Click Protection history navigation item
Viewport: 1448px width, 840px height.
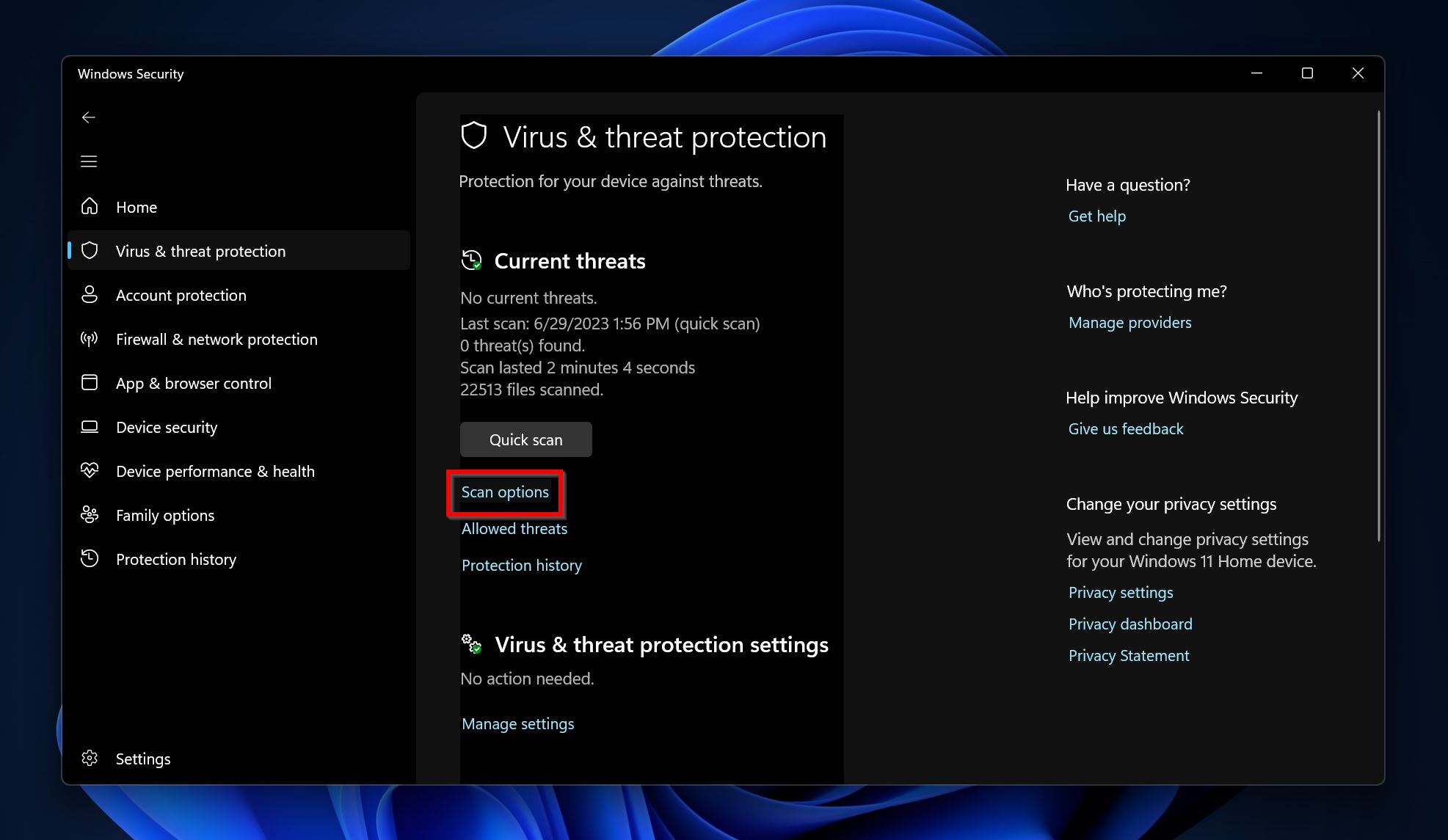(176, 559)
